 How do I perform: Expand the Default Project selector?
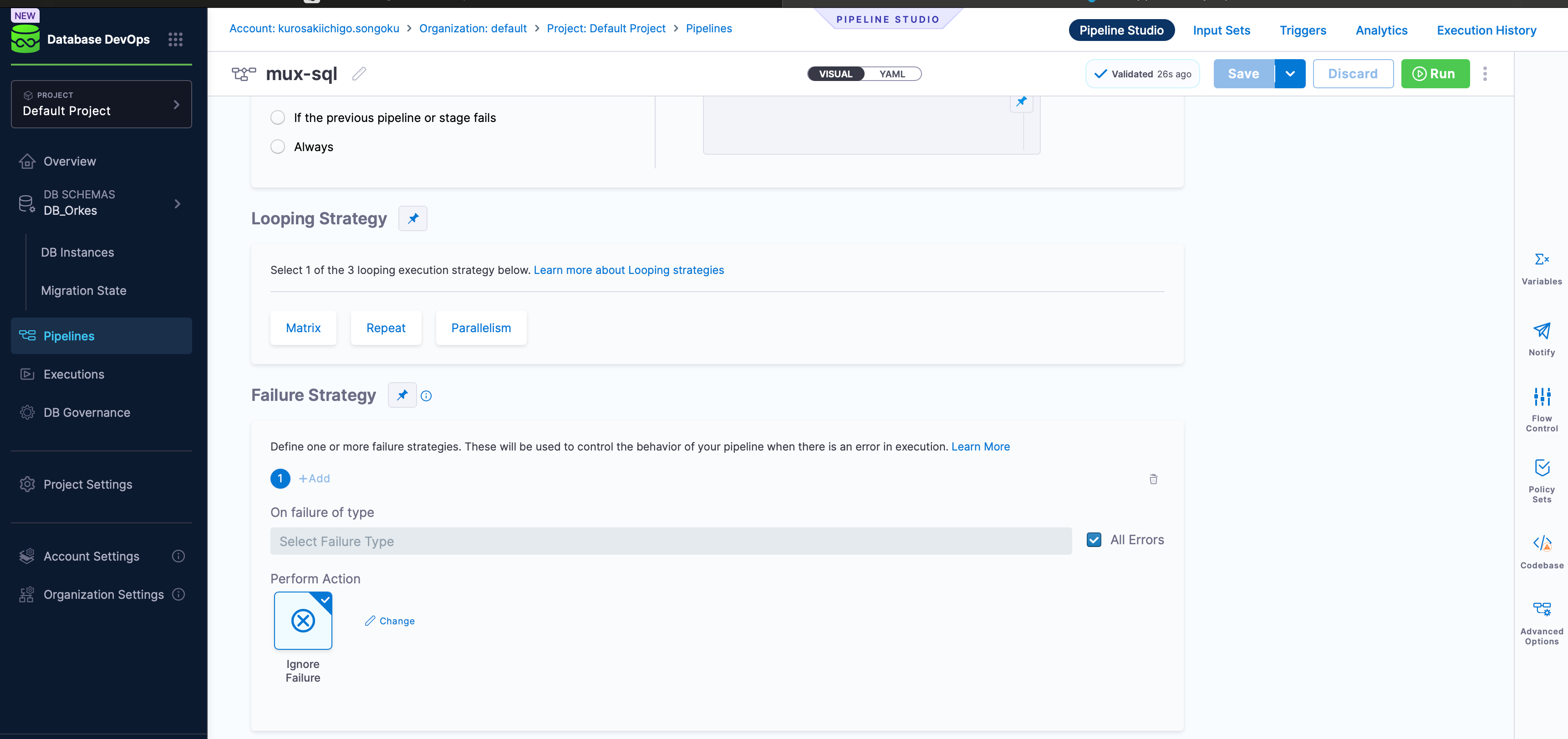pyautogui.click(x=176, y=105)
